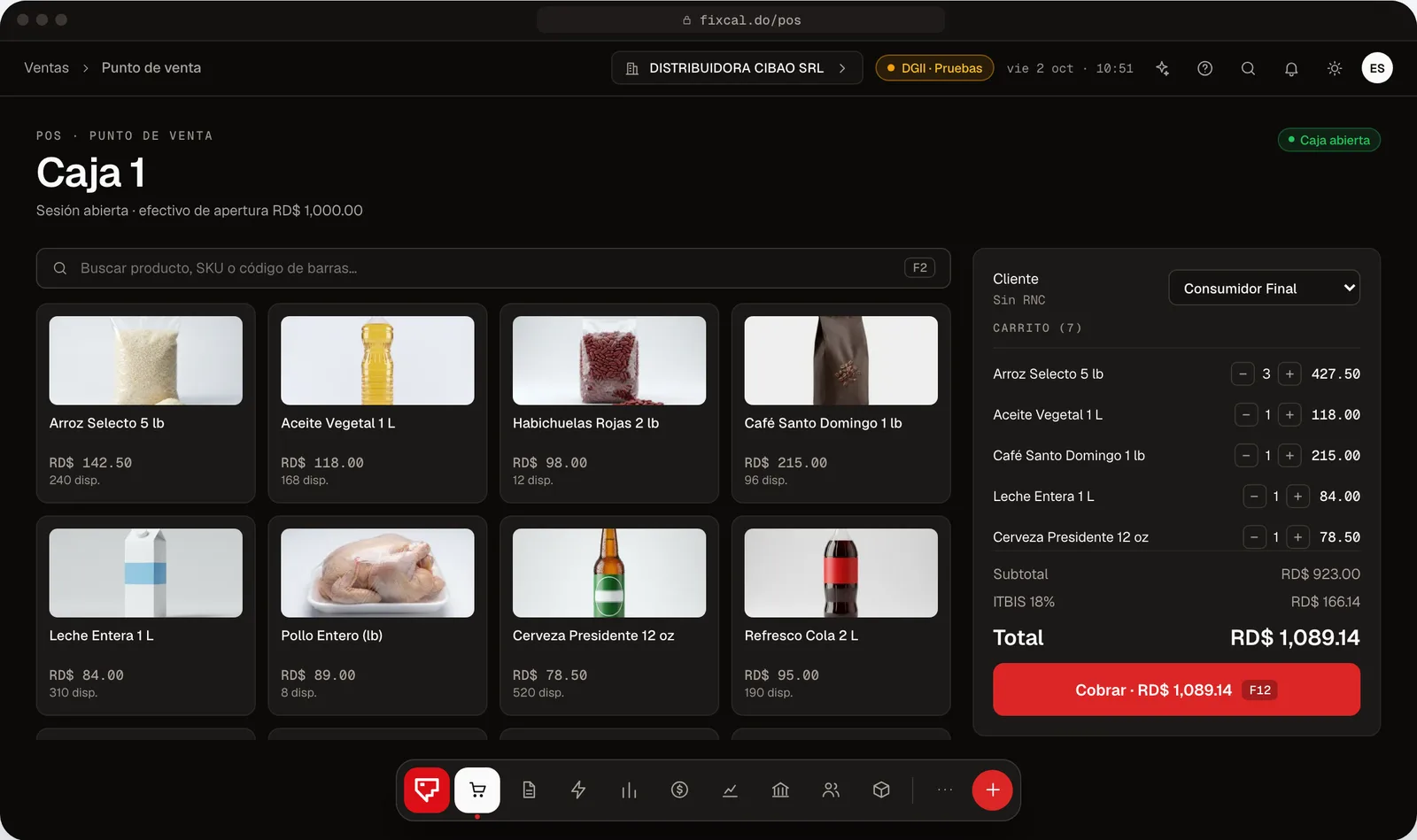This screenshot has width=1417, height=840.
Task: Decrease Café Santo Domingo 1 lb cart quantity
Action: pyautogui.click(x=1246, y=456)
